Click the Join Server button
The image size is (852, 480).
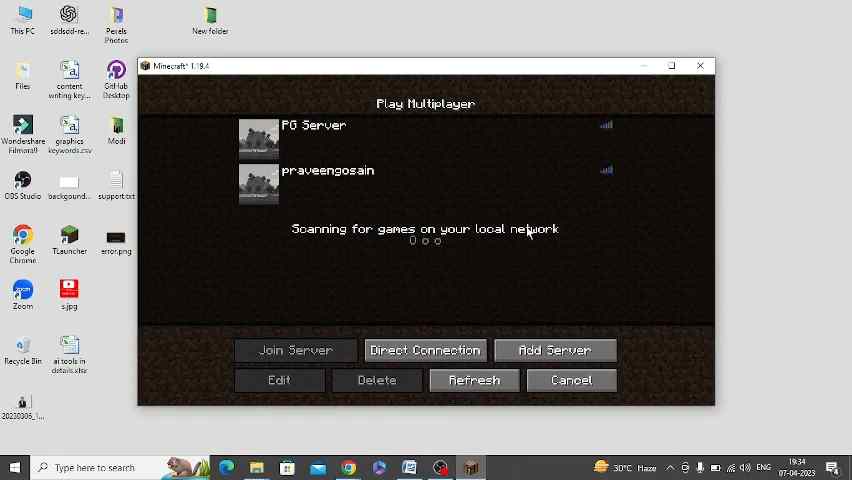[296, 351]
